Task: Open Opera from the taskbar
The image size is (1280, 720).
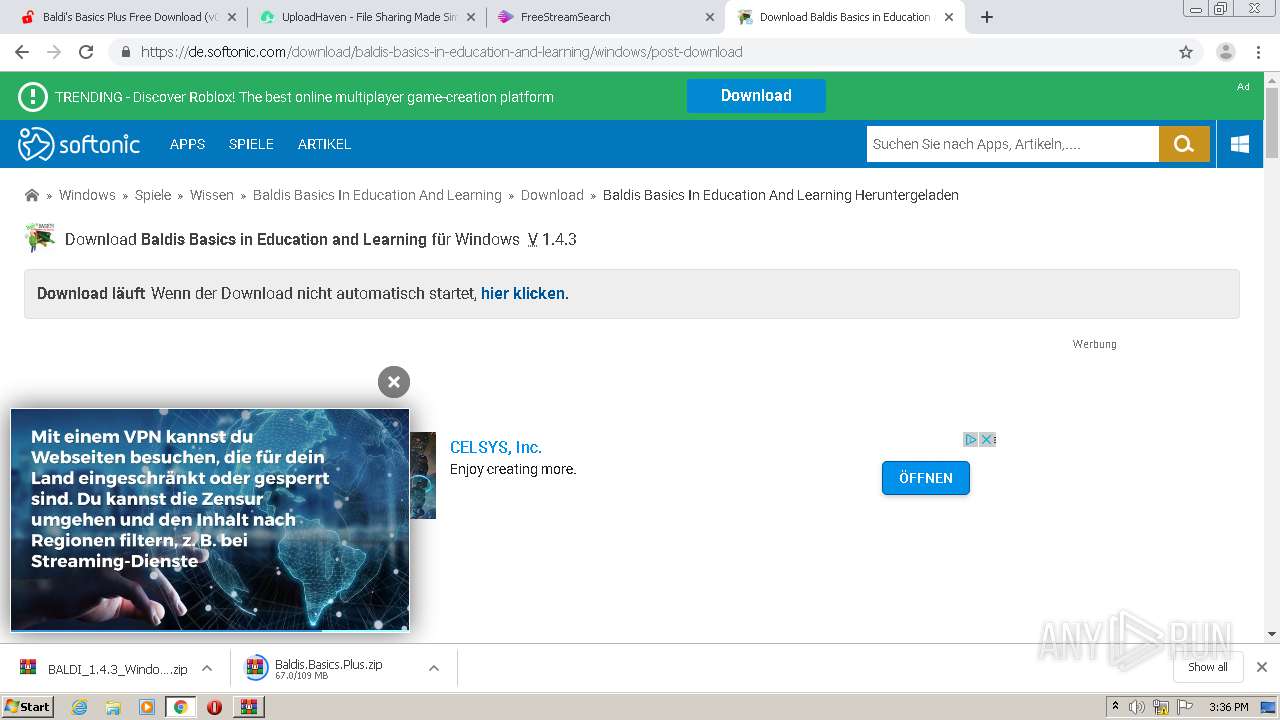Action: tap(214, 707)
